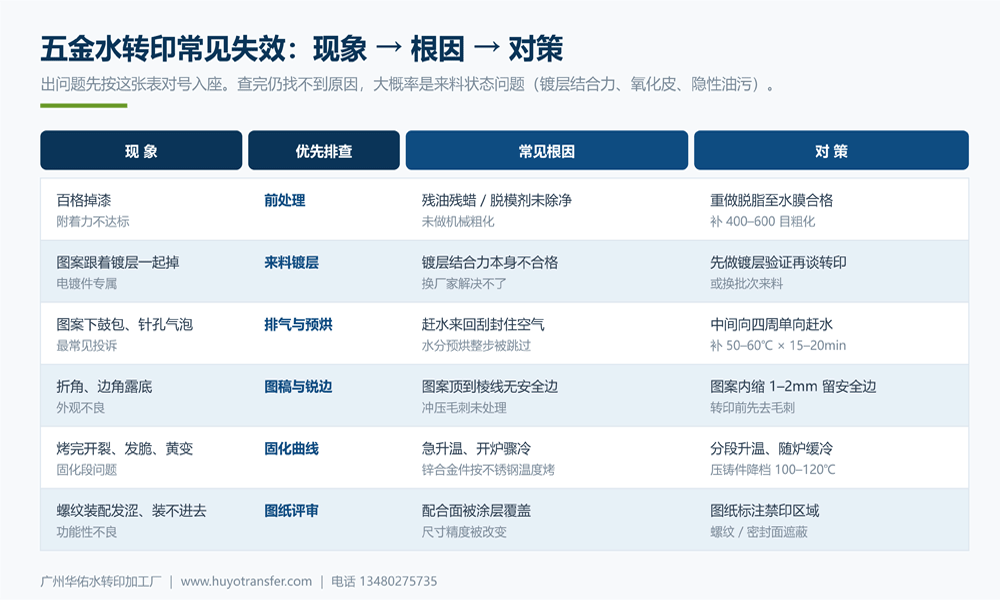Select the 烤完开裂、发脆、黄变 cell
This screenshot has width=1000, height=600.
[x=124, y=449]
